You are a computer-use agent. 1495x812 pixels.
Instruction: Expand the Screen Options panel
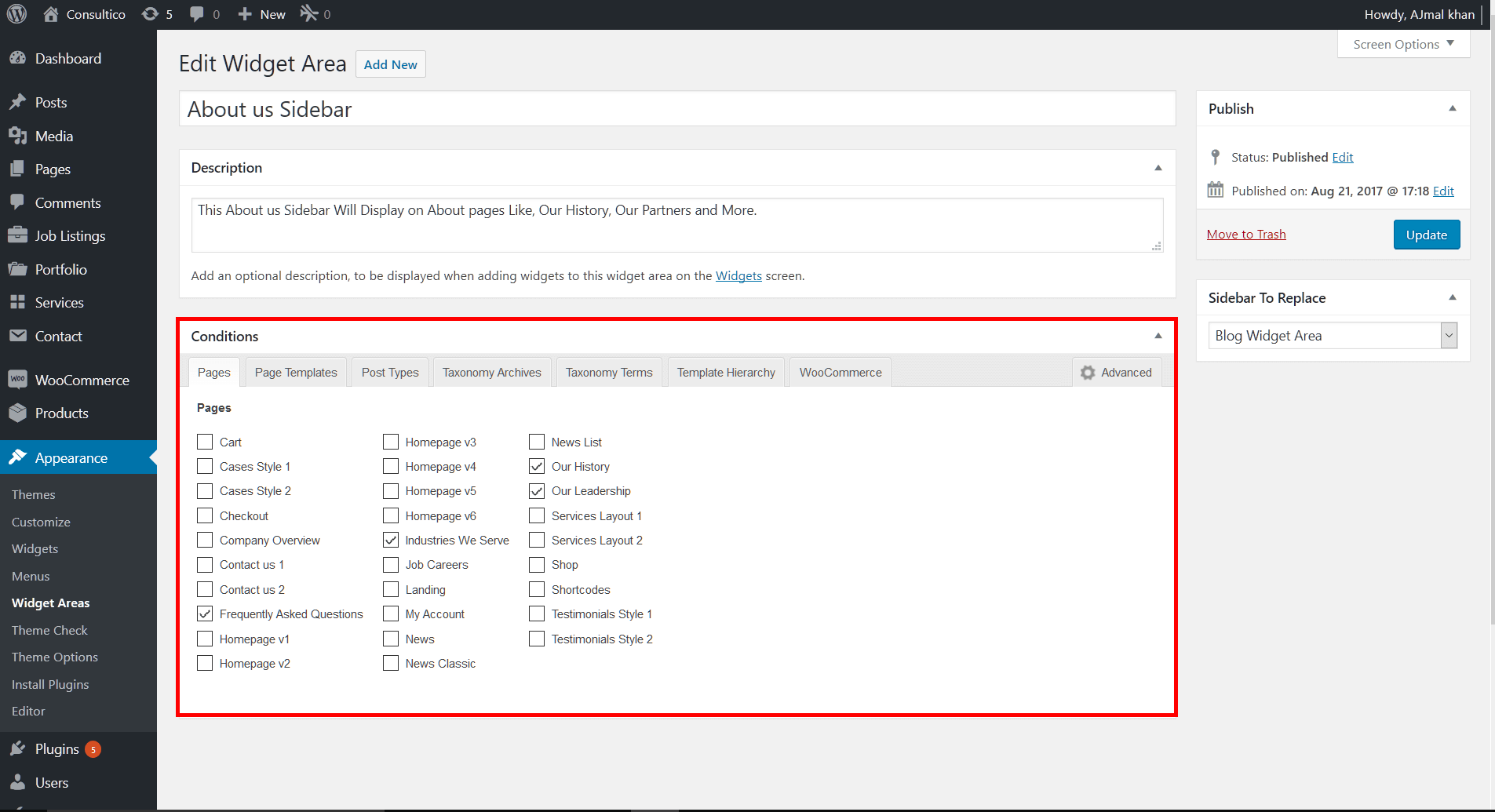tap(1403, 44)
